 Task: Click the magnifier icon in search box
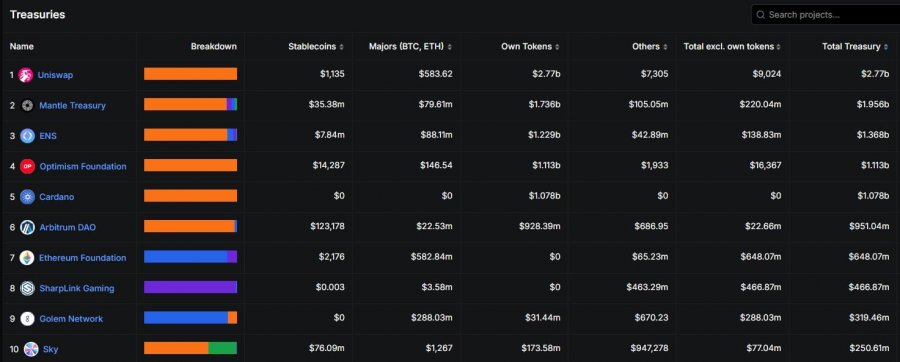click(x=761, y=15)
